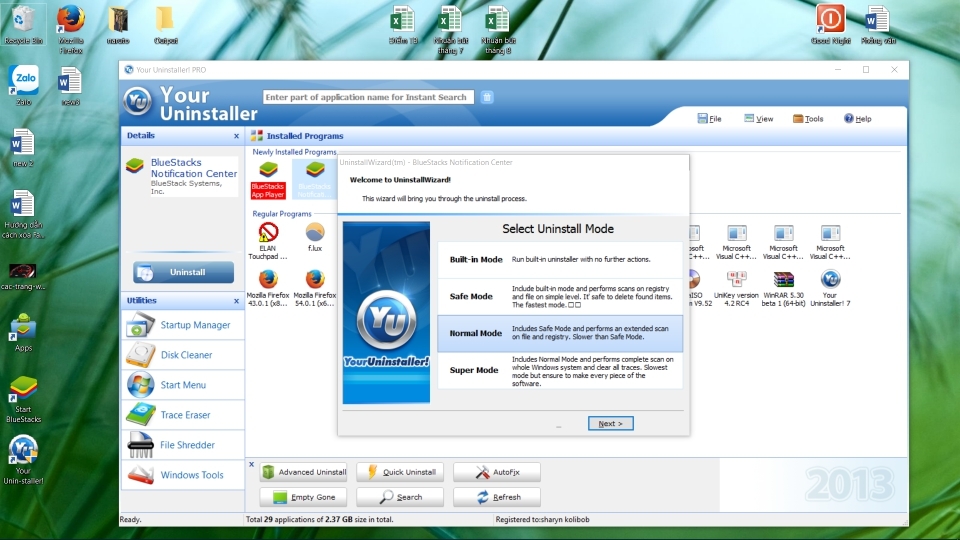Viewport: 960px width, 540px height.
Task: Launch the File Shredder utility
Action: [x=183, y=444]
